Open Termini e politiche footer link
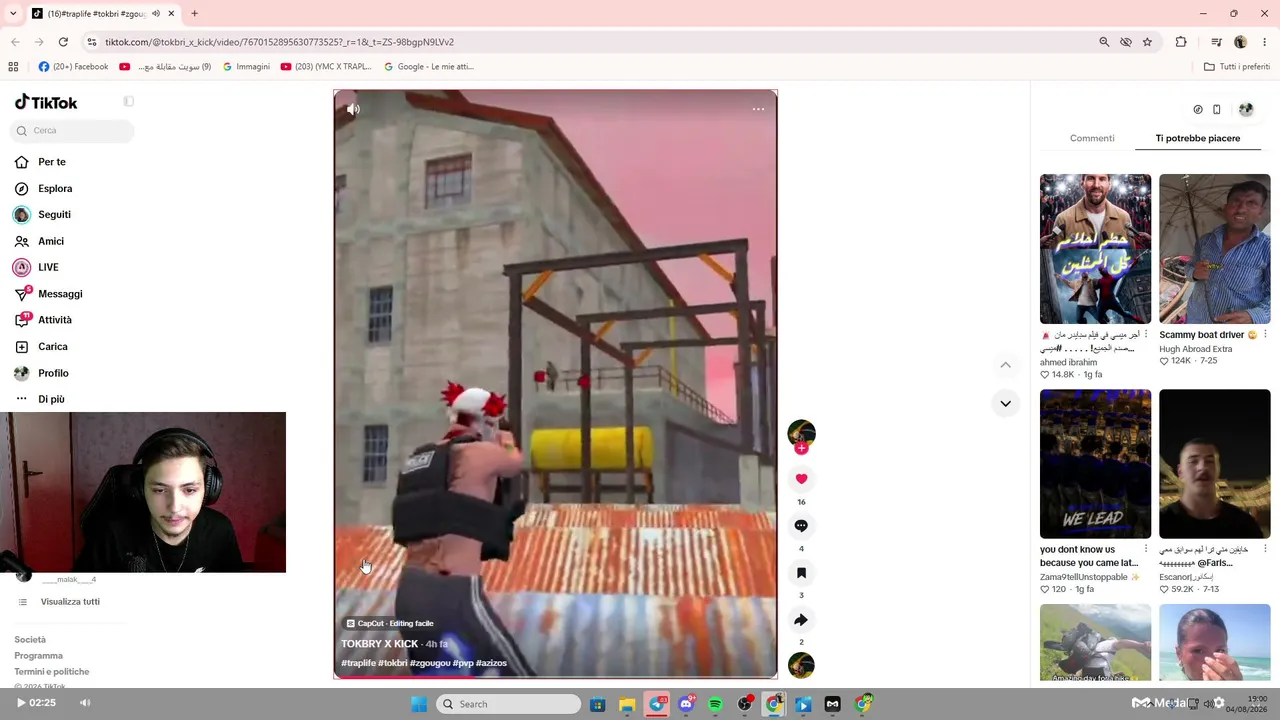This screenshot has width=1280, height=720. [x=52, y=672]
